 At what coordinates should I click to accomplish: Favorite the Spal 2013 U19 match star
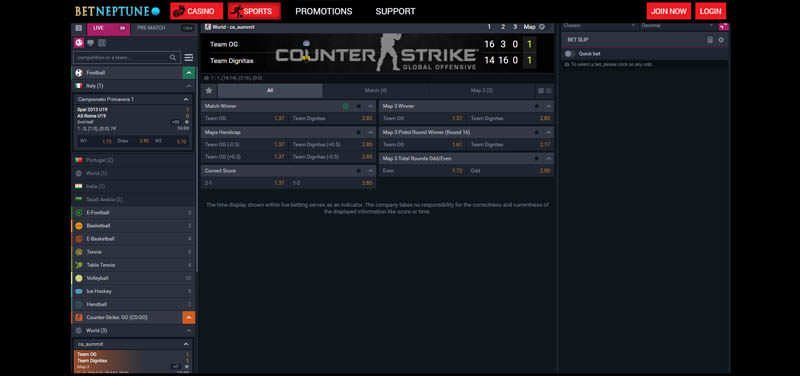(x=187, y=122)
